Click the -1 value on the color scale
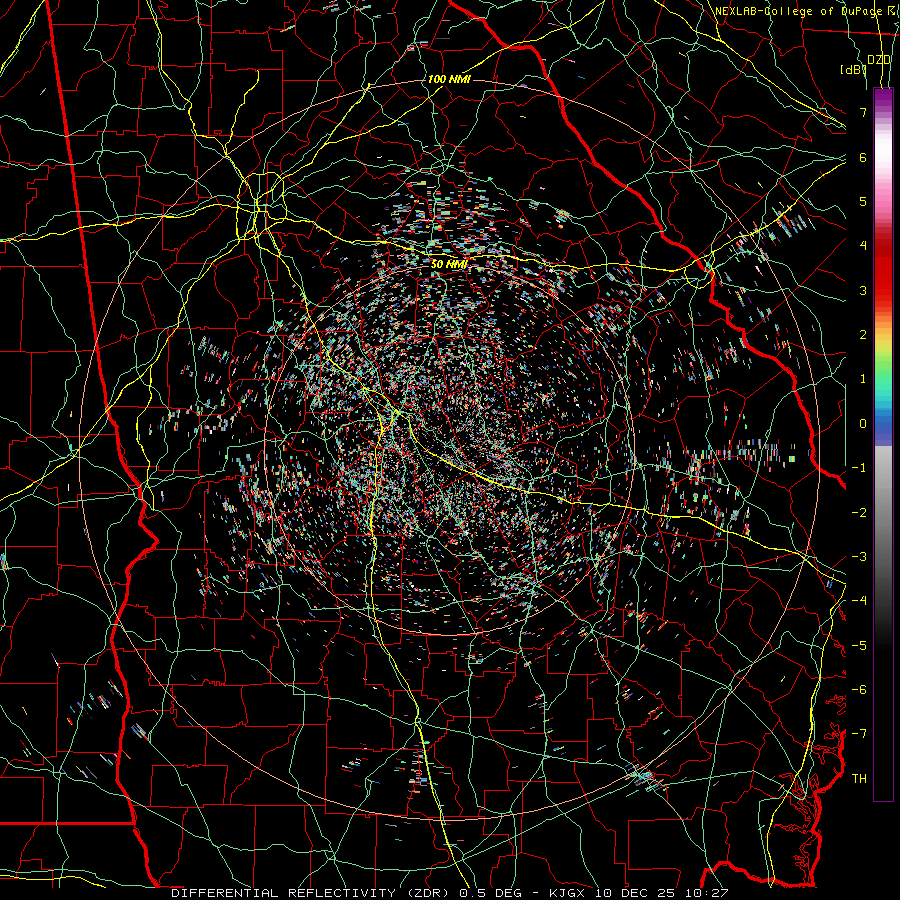The width and height of the screenshot is (900, 900). point(859,468)
